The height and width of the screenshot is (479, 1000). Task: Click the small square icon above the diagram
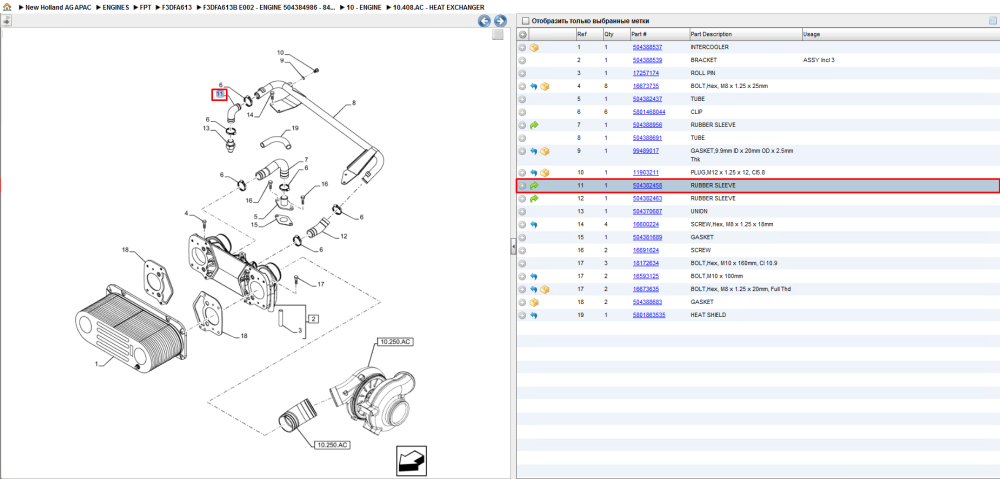click(498, 35)
